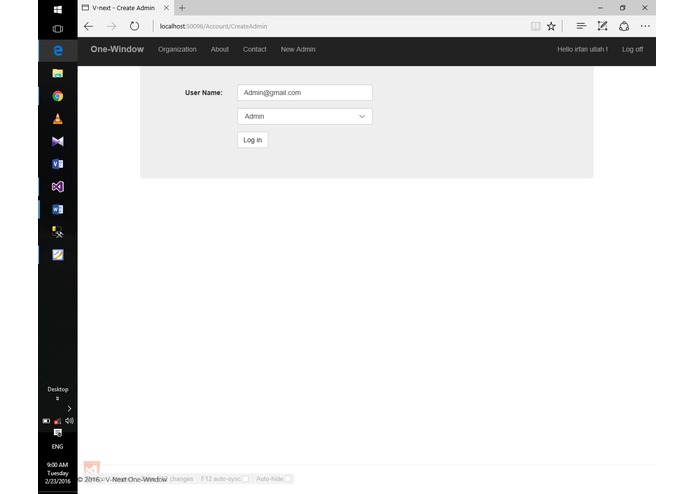Close the V-next Create Admin tab
Image resolution: width=695 pixels, height=494 pixels.
[166, 8]
